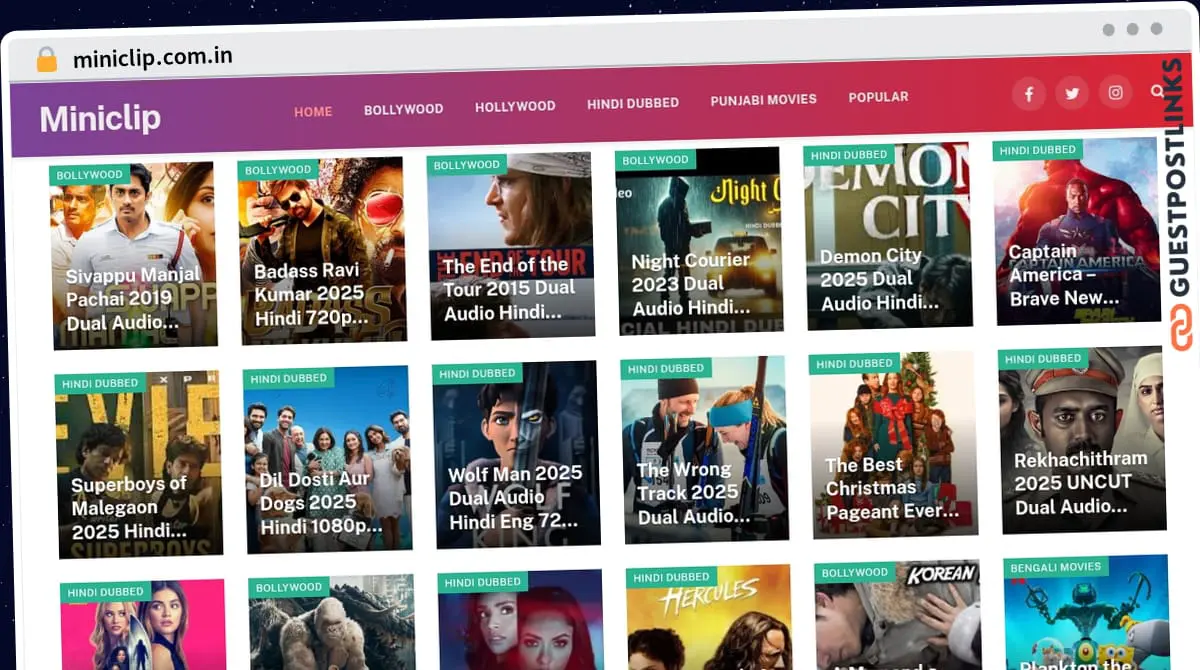
Task: Select HINDI DUBBED in navigation
Action: pos(633,103)
